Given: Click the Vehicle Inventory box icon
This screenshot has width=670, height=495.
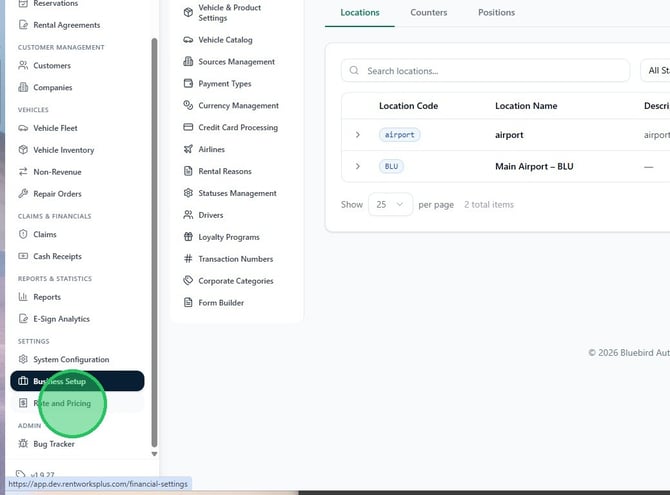Looking at the screenshot, I should 23,150.
